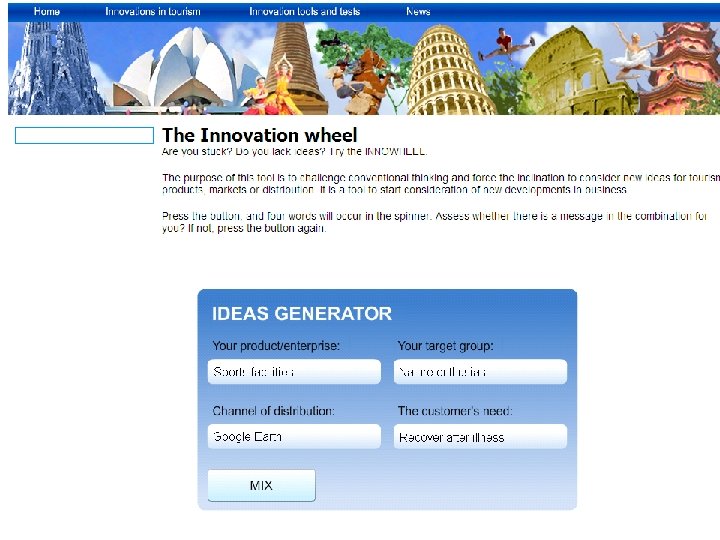Open the Home menu item
Screen dimensions: 720x540
click(47, 11)
